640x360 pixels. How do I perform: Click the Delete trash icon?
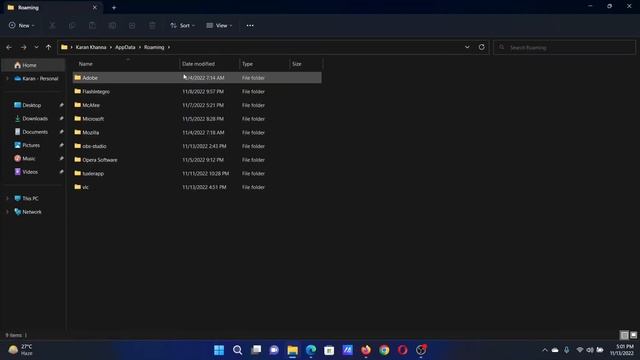tap(152, 25)
